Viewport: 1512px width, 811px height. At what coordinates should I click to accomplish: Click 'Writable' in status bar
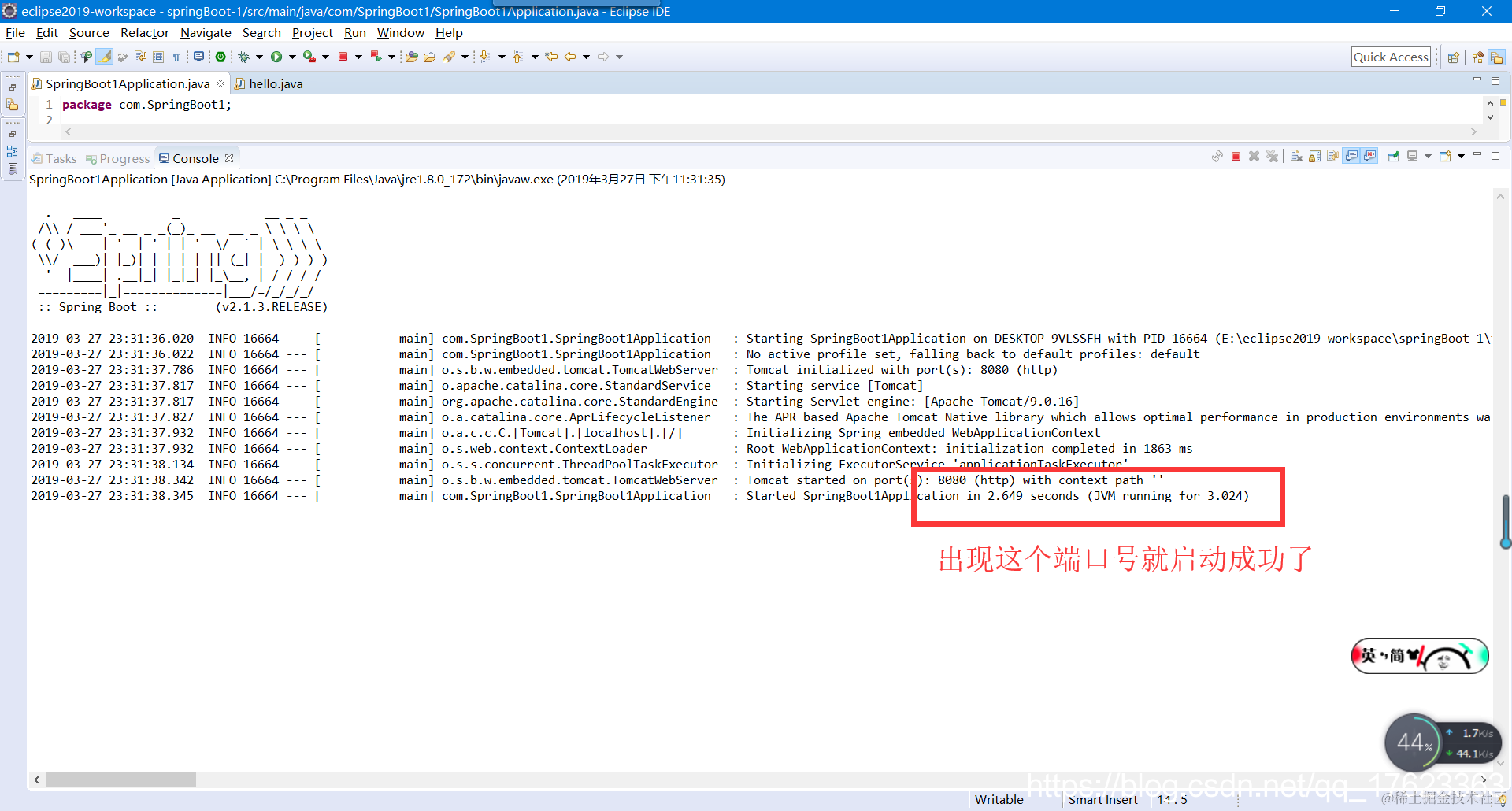coord(999,799)
